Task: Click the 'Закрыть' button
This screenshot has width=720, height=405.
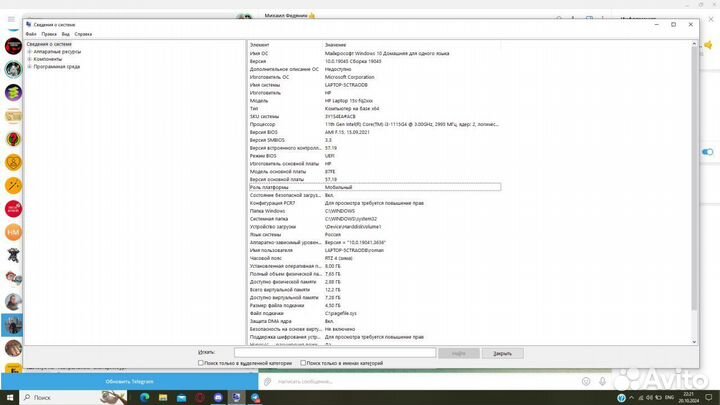Action: click(502, 353)
